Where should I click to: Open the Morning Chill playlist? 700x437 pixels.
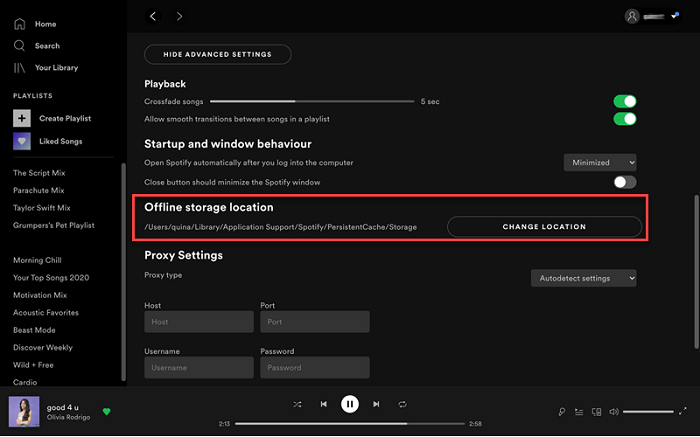click(x=37, y=260)
